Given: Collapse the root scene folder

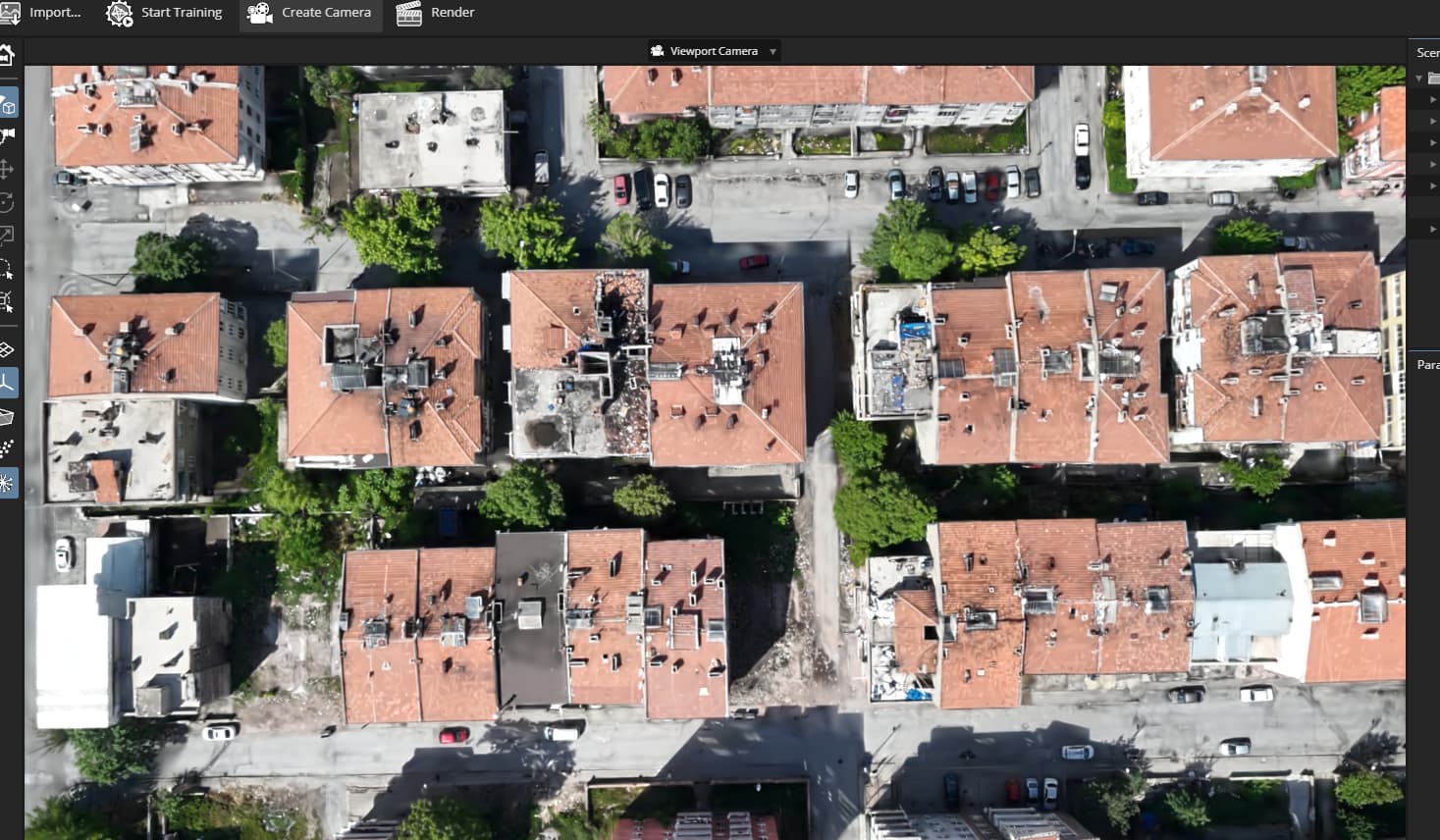Looking at the screenshot, I should click(1418, 78).
